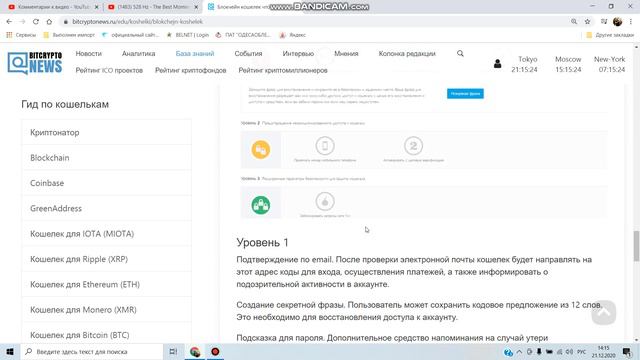Open Рейтинг криптофондов link
This screenshot has width=640, height=360.
click(x=190, y=70)
